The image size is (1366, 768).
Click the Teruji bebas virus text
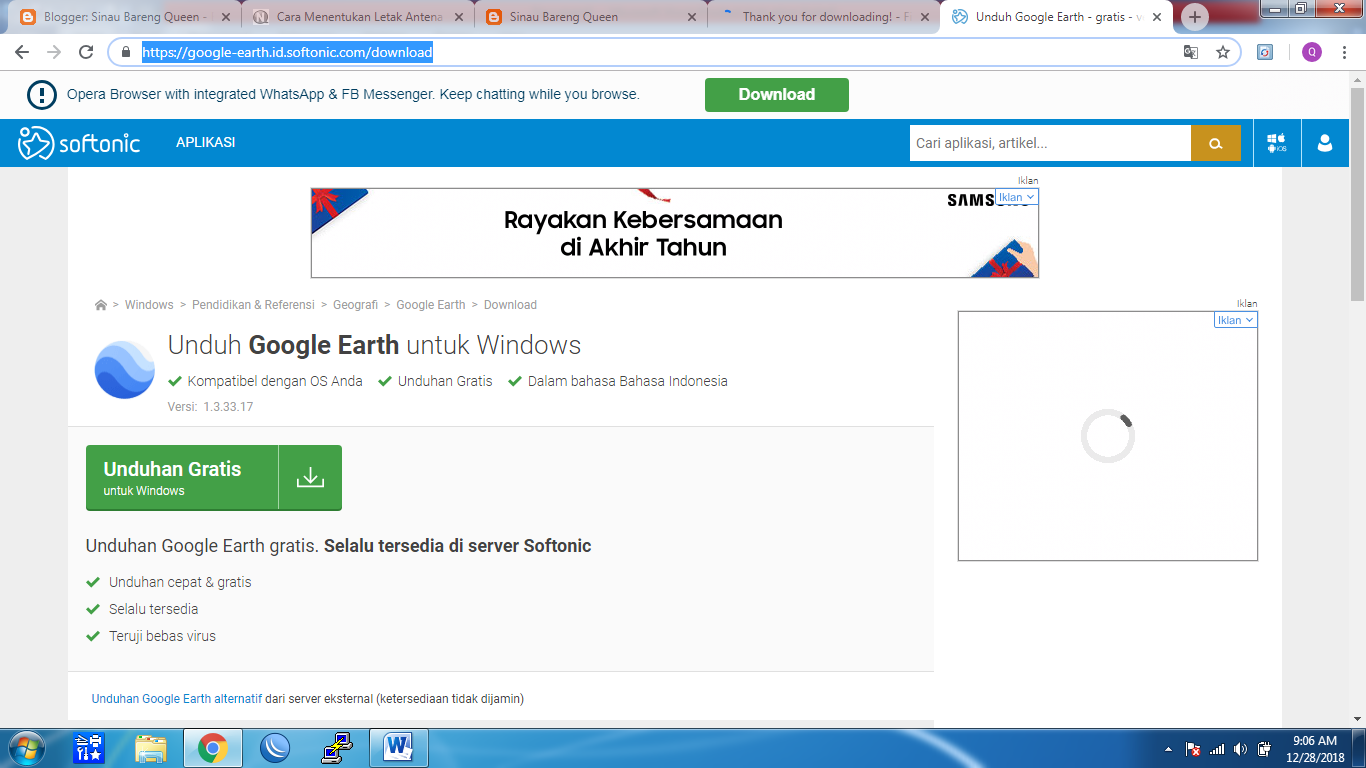click(162, 636)
